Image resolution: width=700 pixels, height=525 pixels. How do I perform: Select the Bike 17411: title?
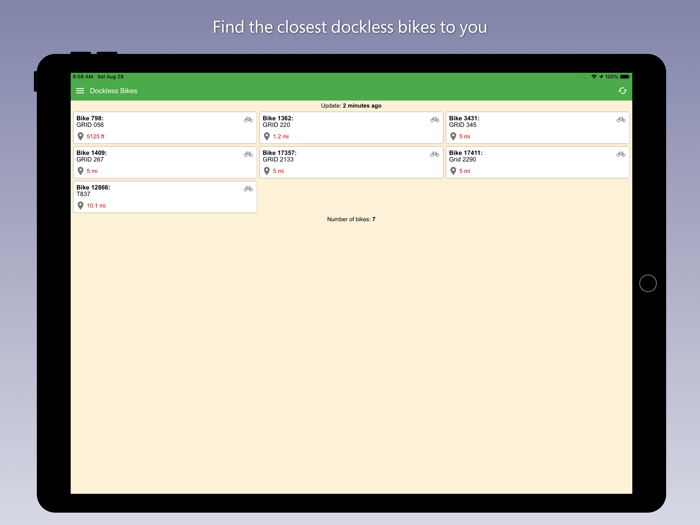pyautogui.click(x=466, y=153)
